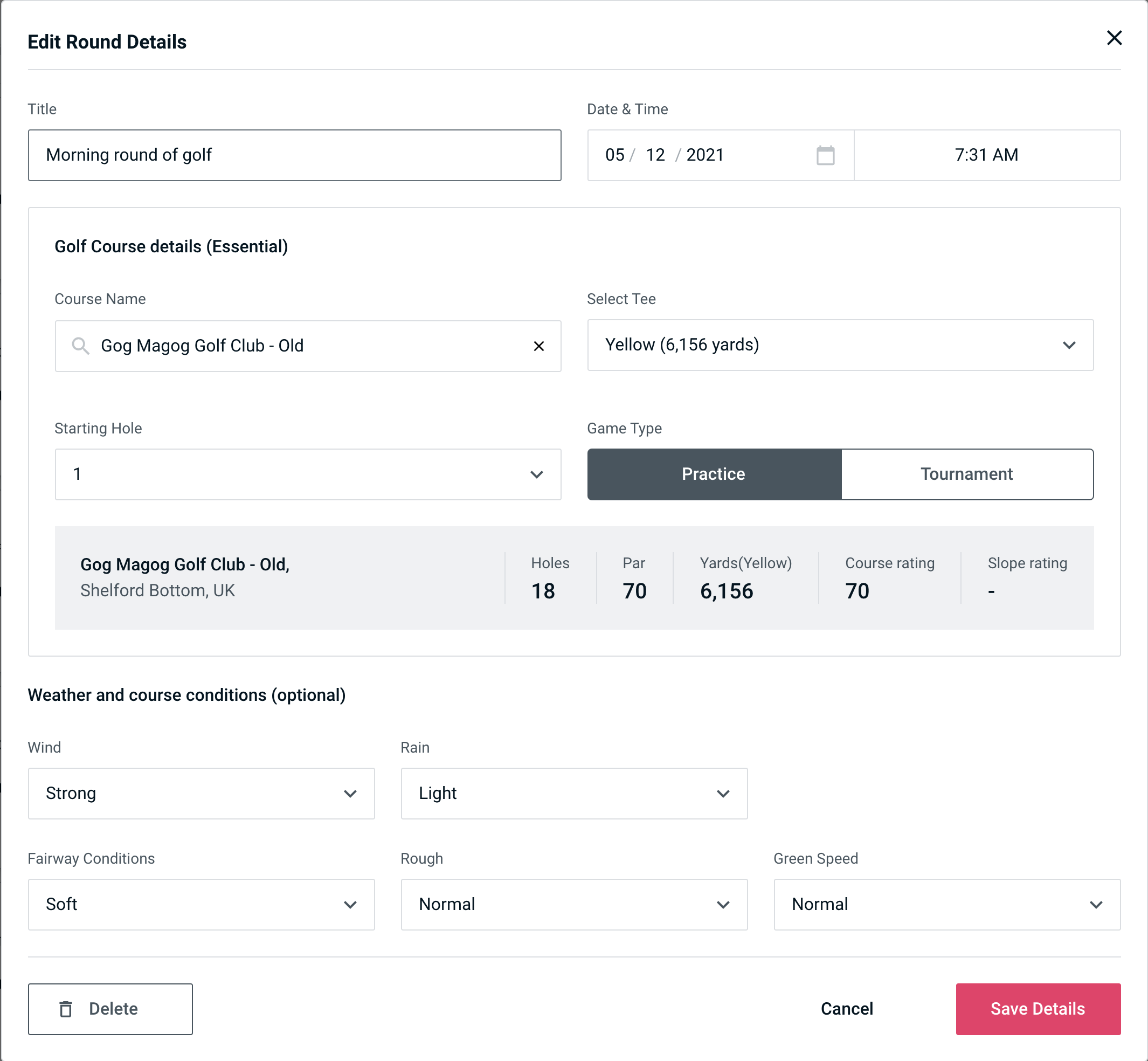Select the Rough dropdown option Normal
Screen dimensions: 1148x1061
pyautogui.click(x=574, y=903)
